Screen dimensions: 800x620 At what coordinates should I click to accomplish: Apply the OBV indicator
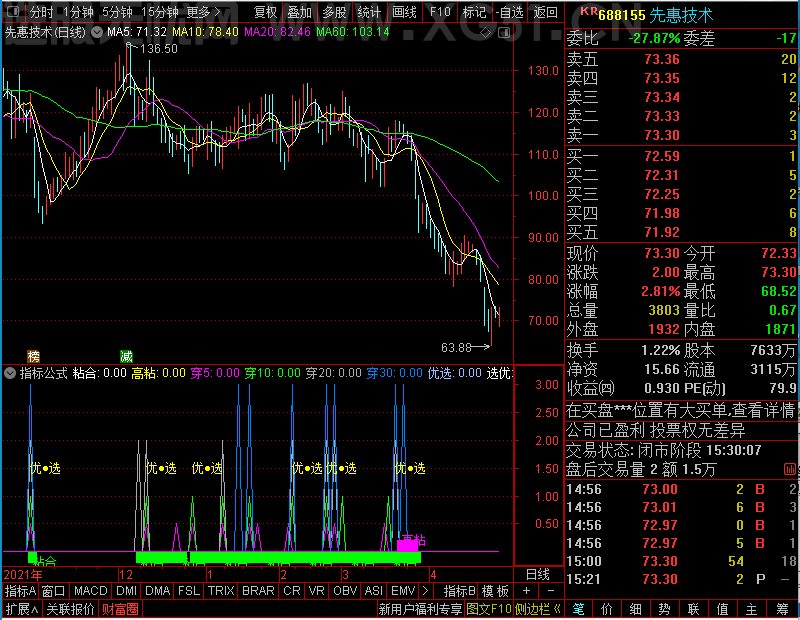click(x=345, y=591)
